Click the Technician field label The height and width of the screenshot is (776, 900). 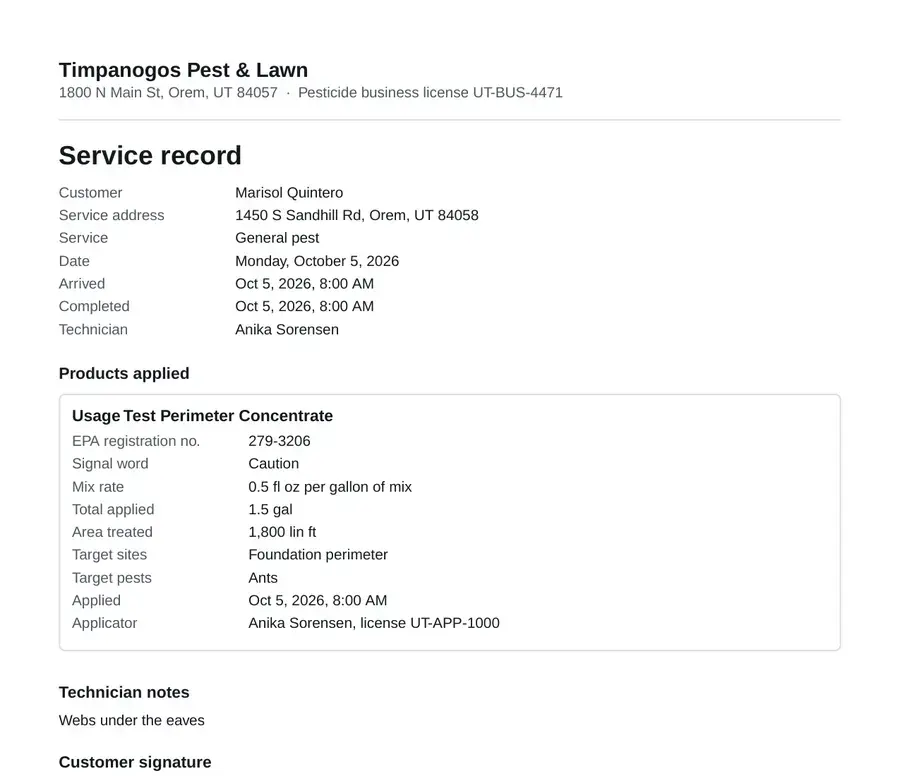[x=93, y=329]
